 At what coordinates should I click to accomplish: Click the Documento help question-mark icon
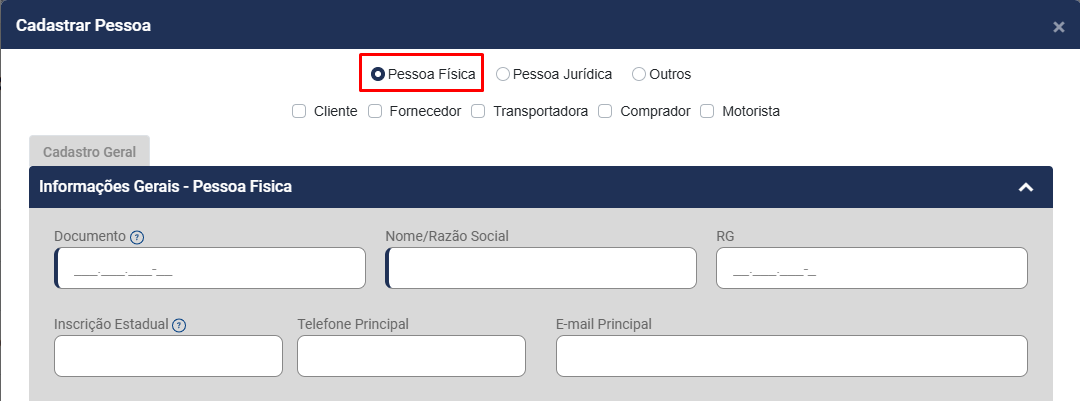pyautogui.click(x=137, y=237)
